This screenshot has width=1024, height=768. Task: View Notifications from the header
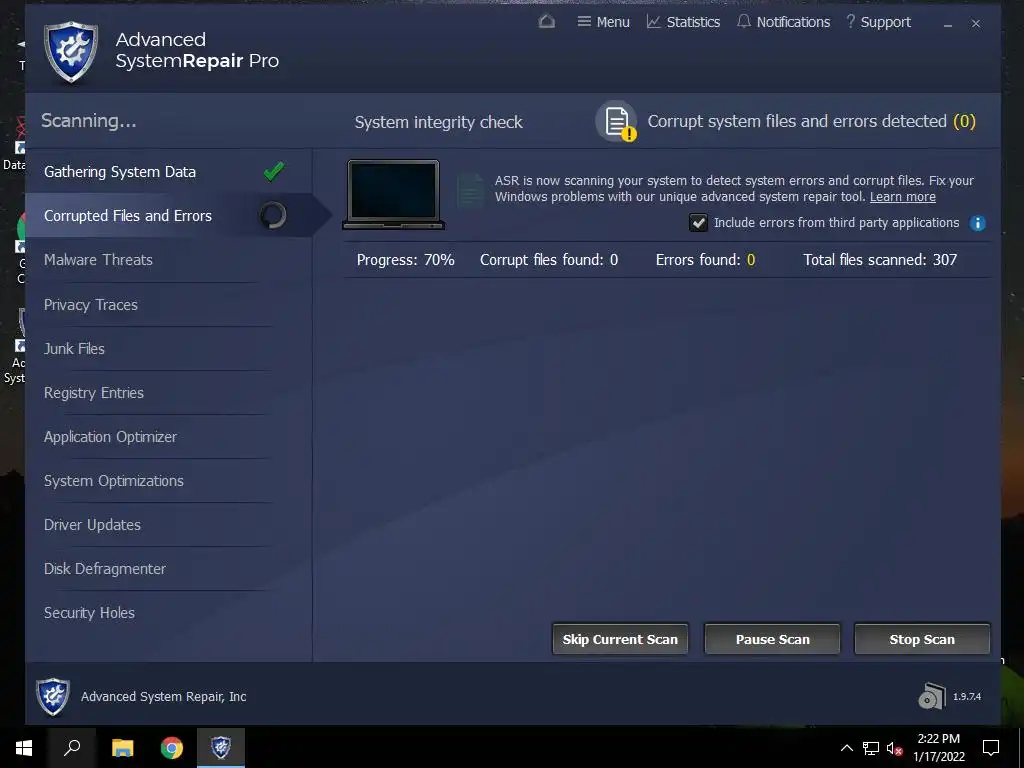783,22
